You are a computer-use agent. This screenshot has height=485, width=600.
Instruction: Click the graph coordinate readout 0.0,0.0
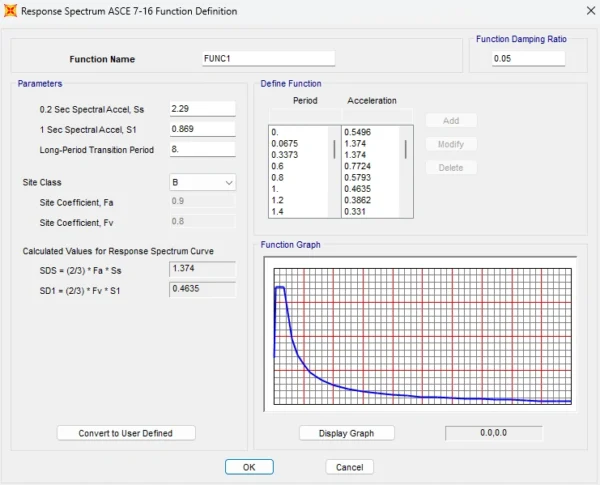(494, 433)
